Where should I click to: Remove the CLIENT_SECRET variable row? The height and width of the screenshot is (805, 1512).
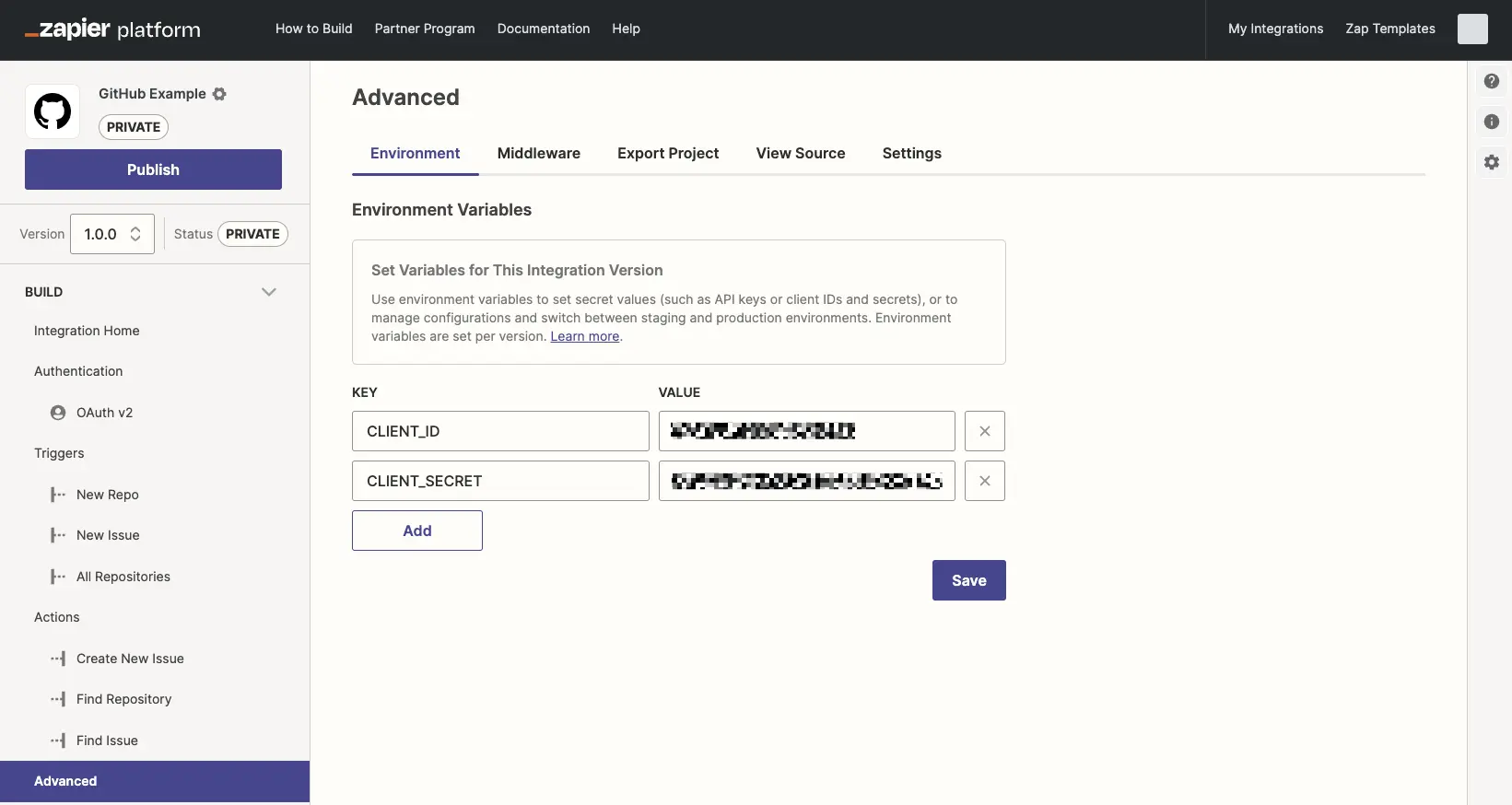985,481
